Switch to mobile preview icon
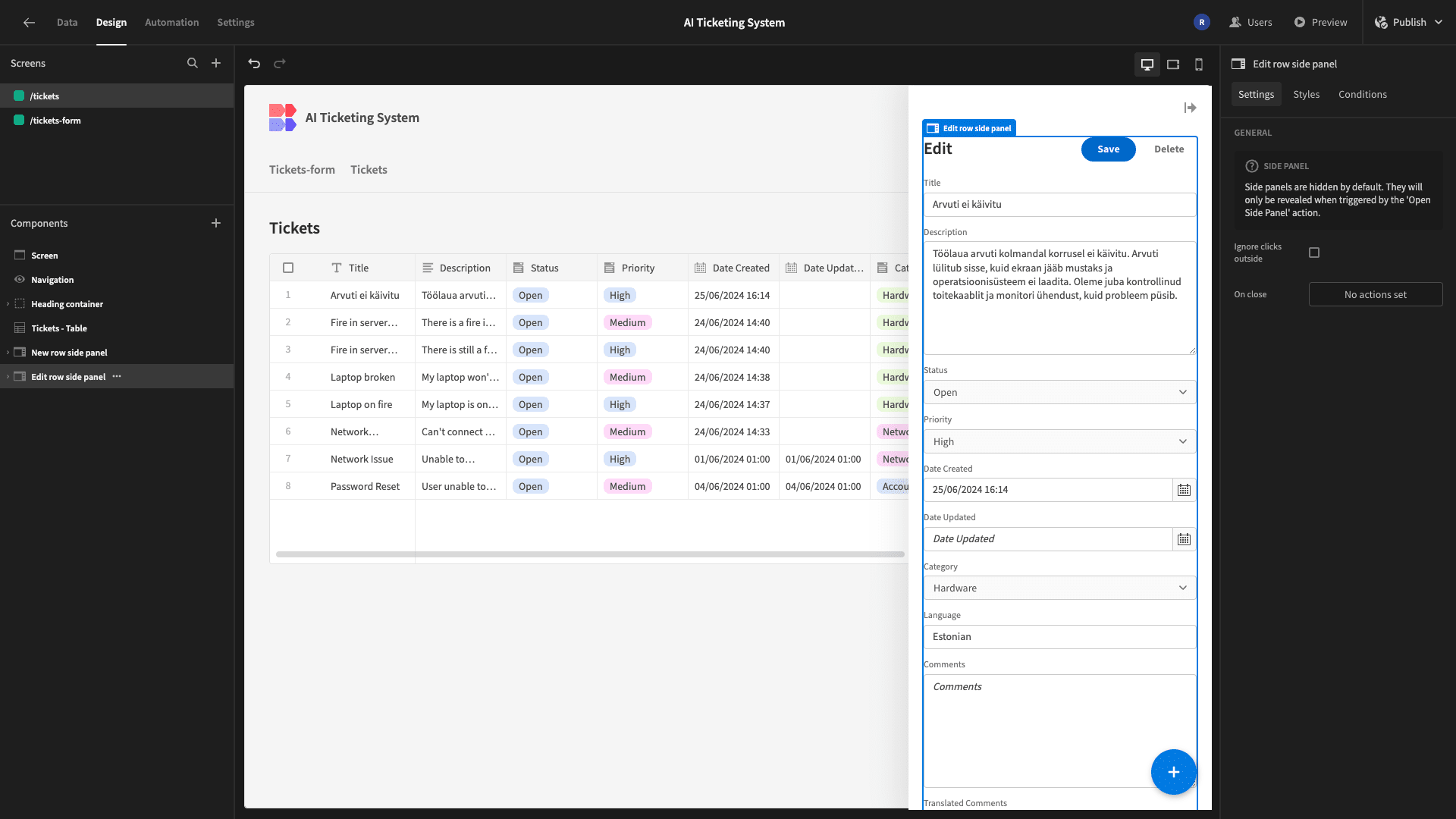 click(x=1199, y=64)
